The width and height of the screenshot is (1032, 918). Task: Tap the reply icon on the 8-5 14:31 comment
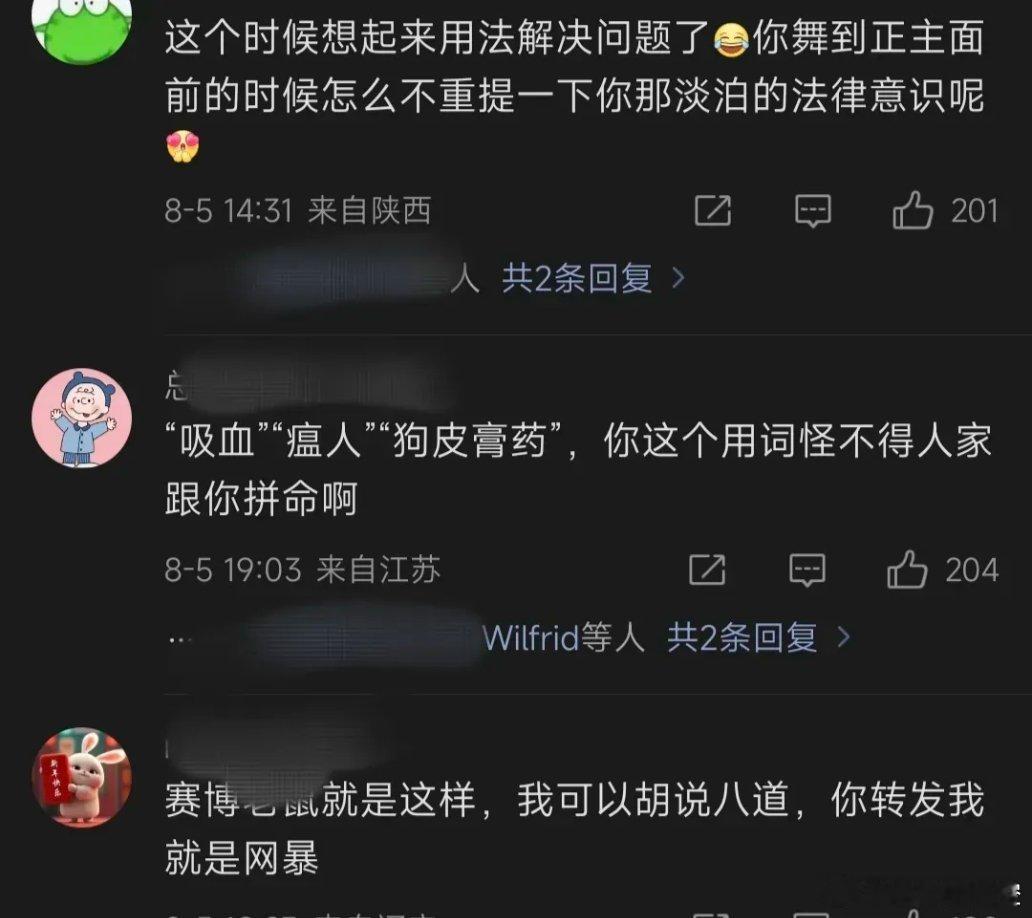coord(813,211)
